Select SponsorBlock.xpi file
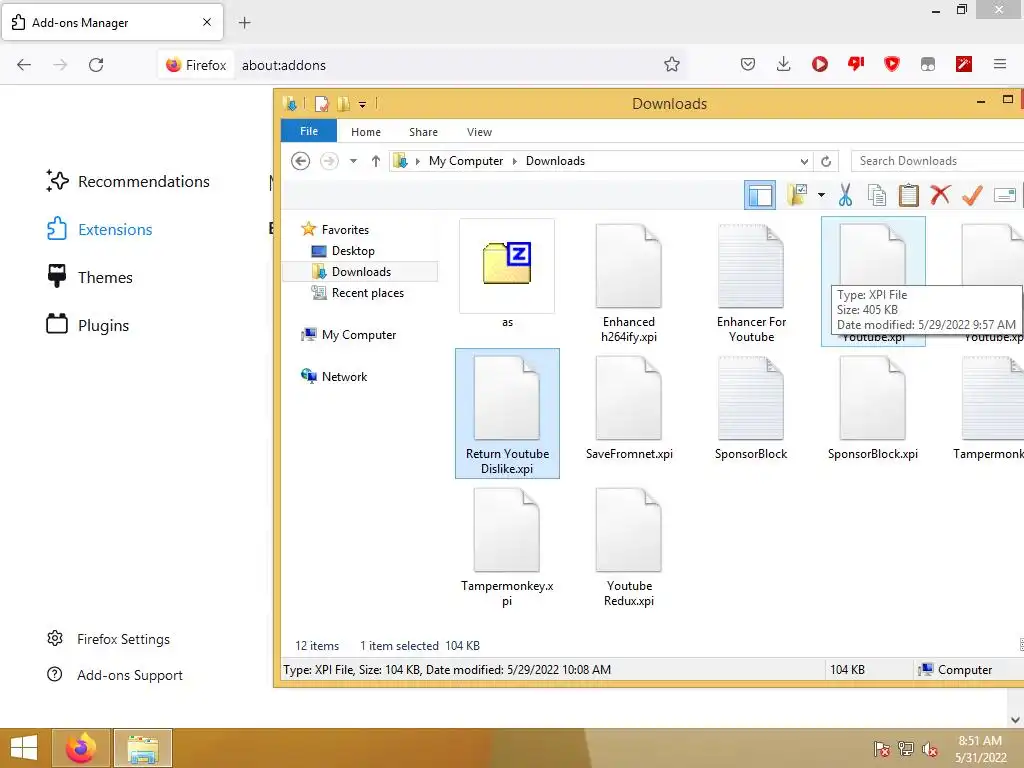The image size is (1024, 768). (x=872, y=408)
